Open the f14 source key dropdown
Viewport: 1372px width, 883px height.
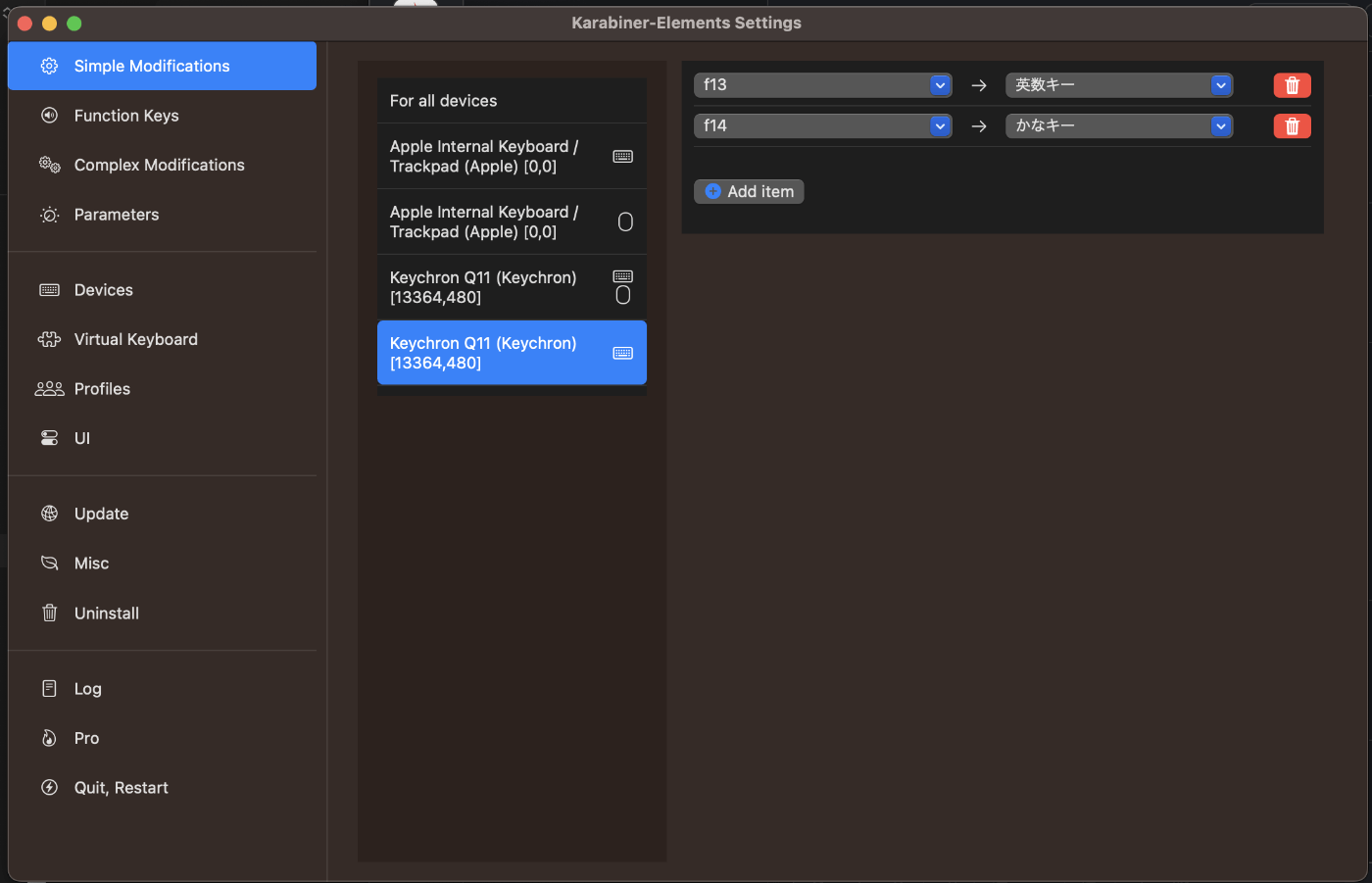[x=822, y=125]
